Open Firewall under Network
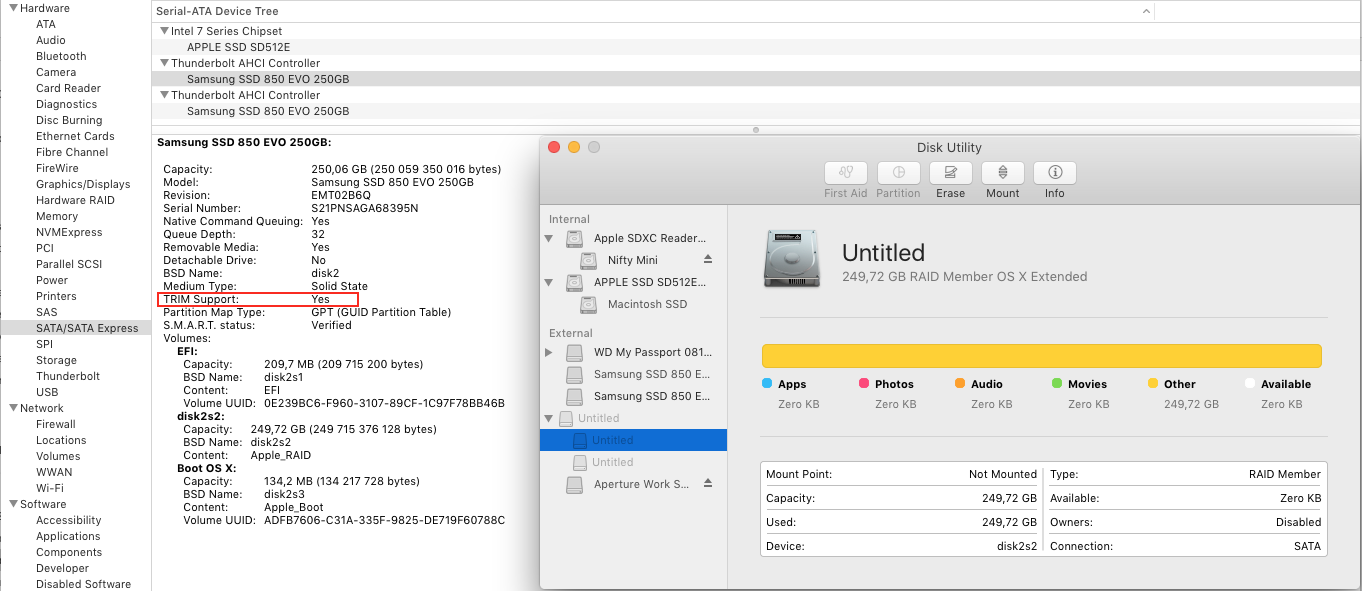 coord(56,424)
